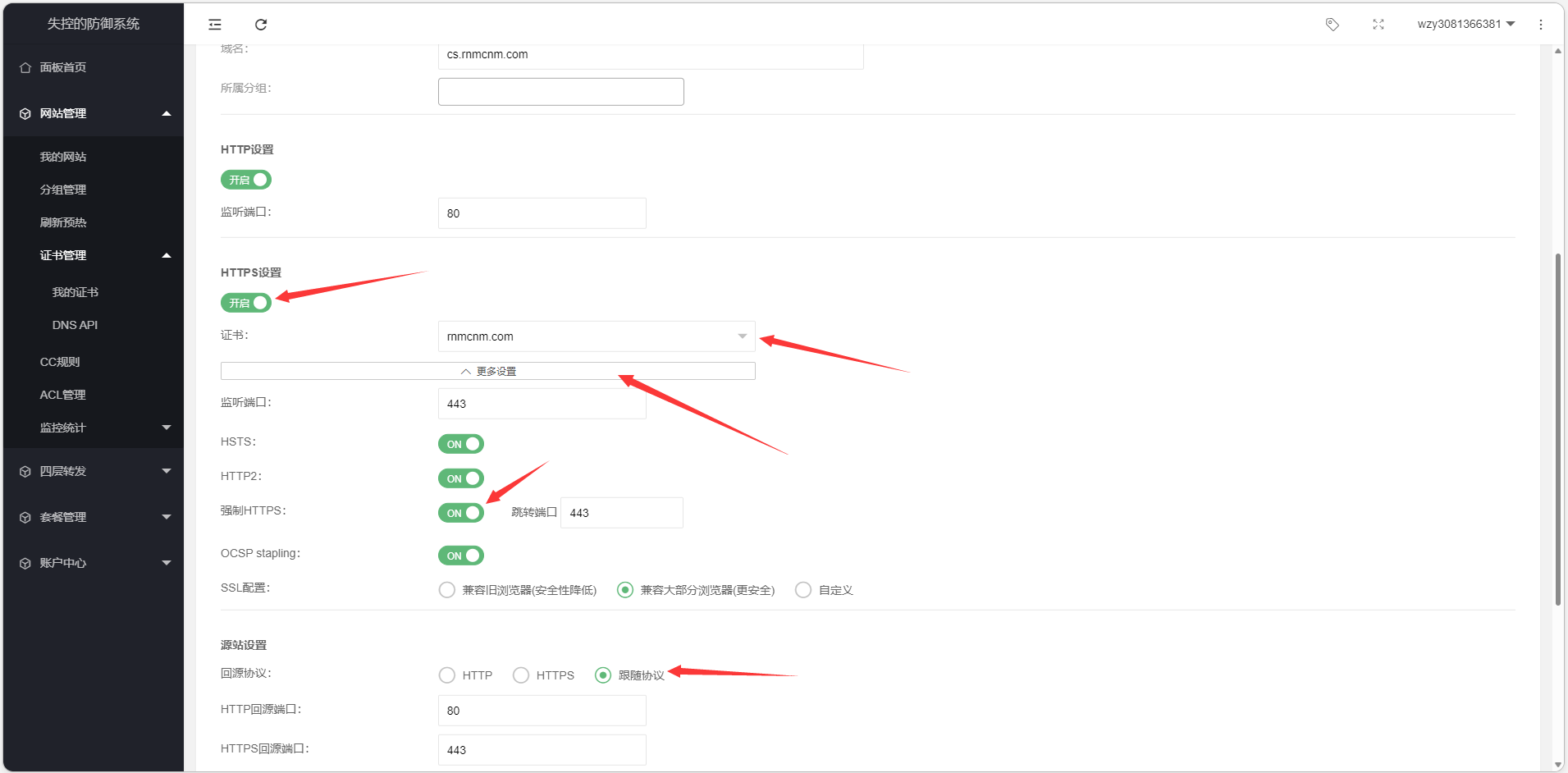Click the user icon beside 账户中心
Image resolution: width=1568 pixels, height=773 pixels.
25,562
